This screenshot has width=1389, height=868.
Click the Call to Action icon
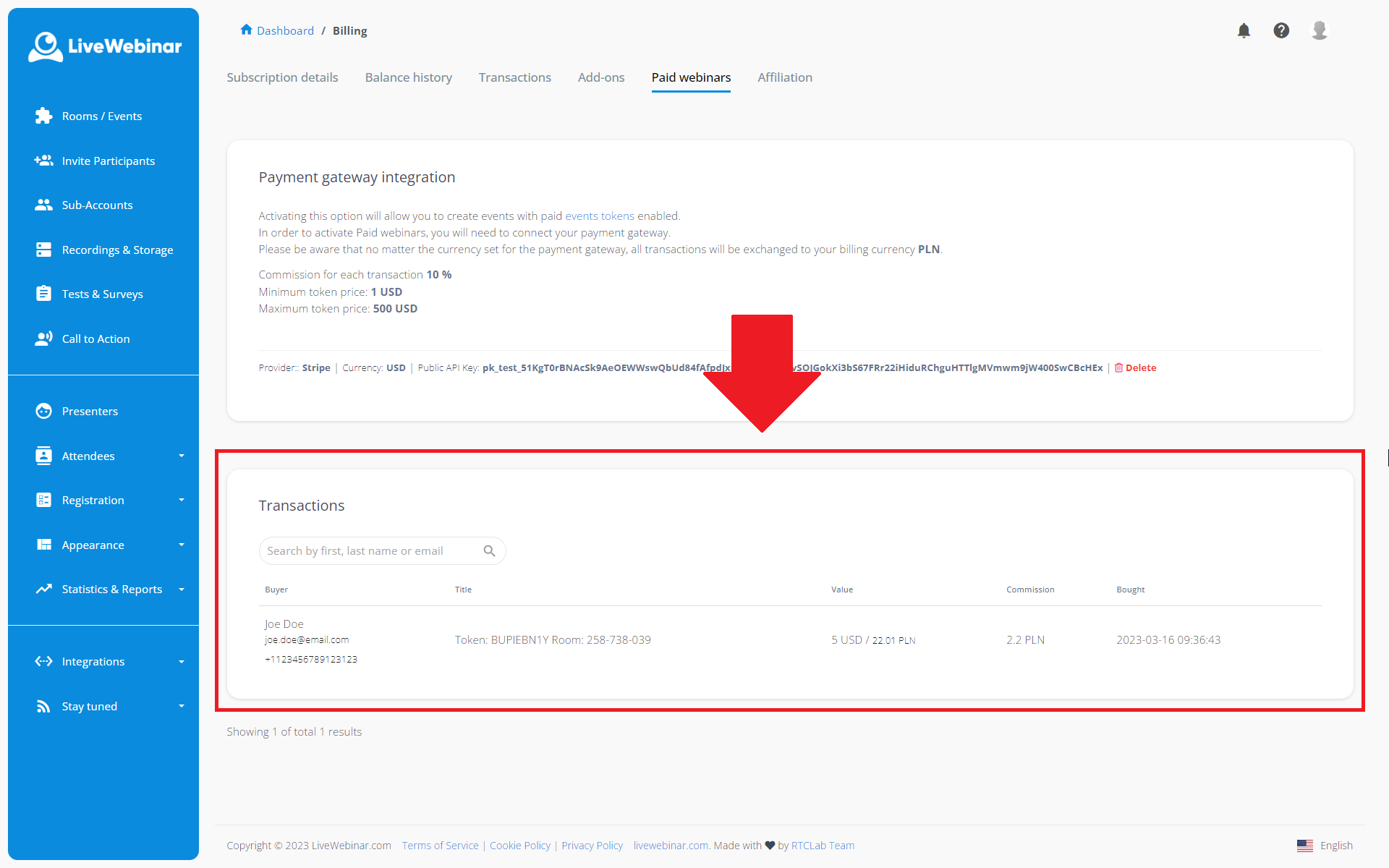point(43,339)
